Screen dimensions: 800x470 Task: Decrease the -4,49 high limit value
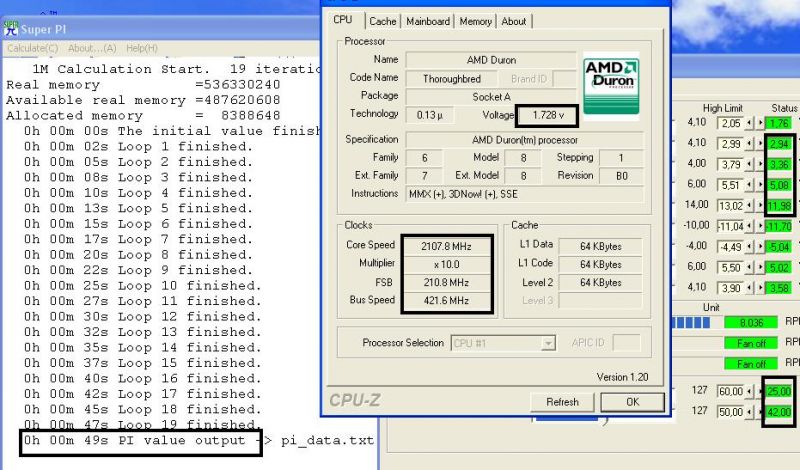click(748, 246)
